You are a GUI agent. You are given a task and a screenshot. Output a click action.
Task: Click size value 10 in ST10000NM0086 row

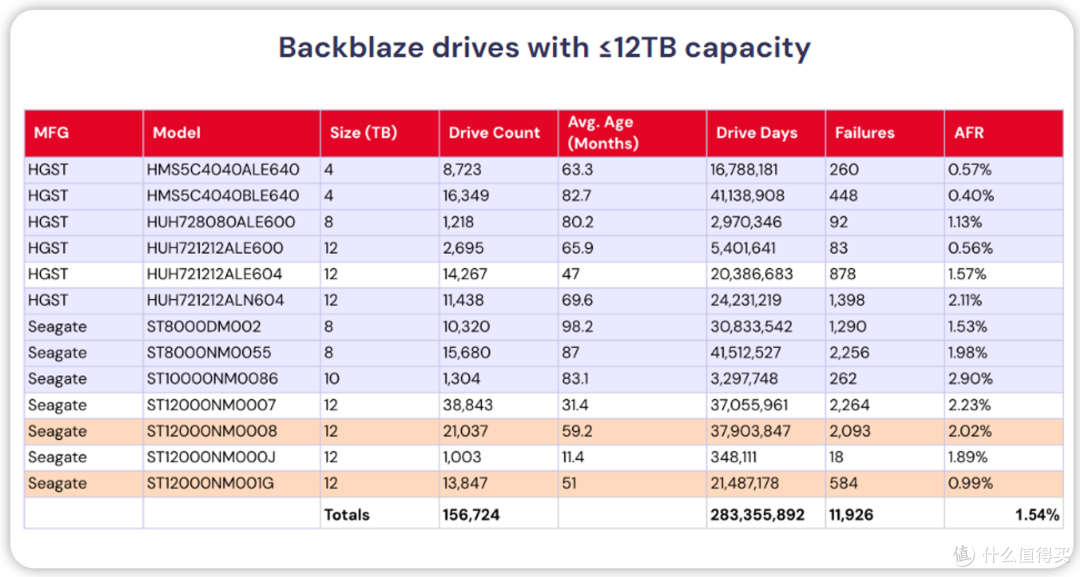(331, 379)
